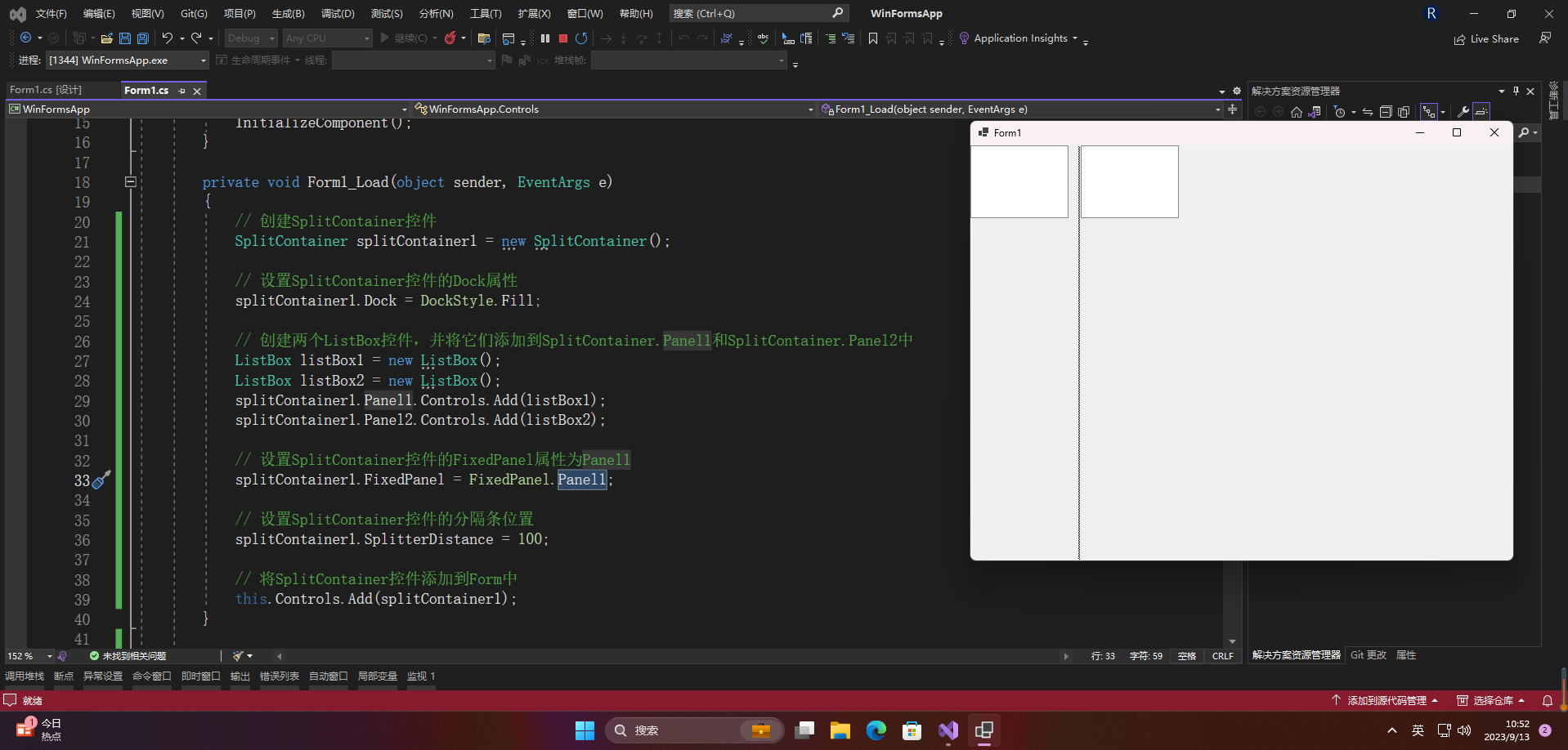Toggle Preview Selected Items in Solution Explorer

click(1481, 112)
